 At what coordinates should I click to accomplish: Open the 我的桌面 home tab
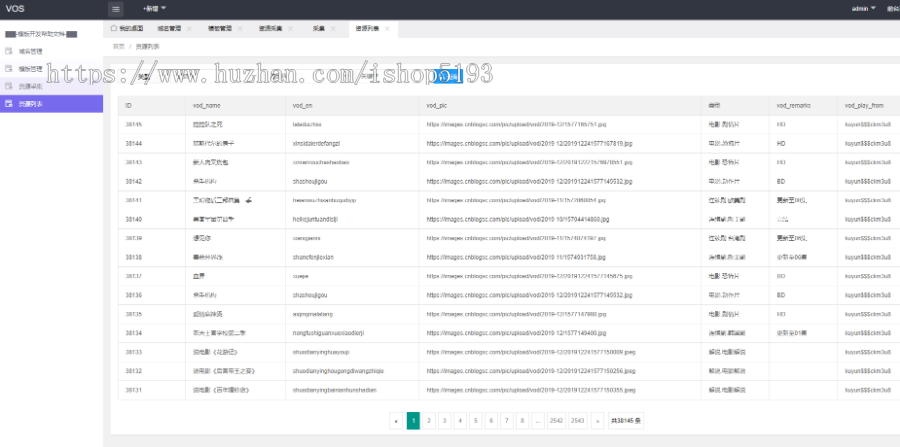(125, 28)
